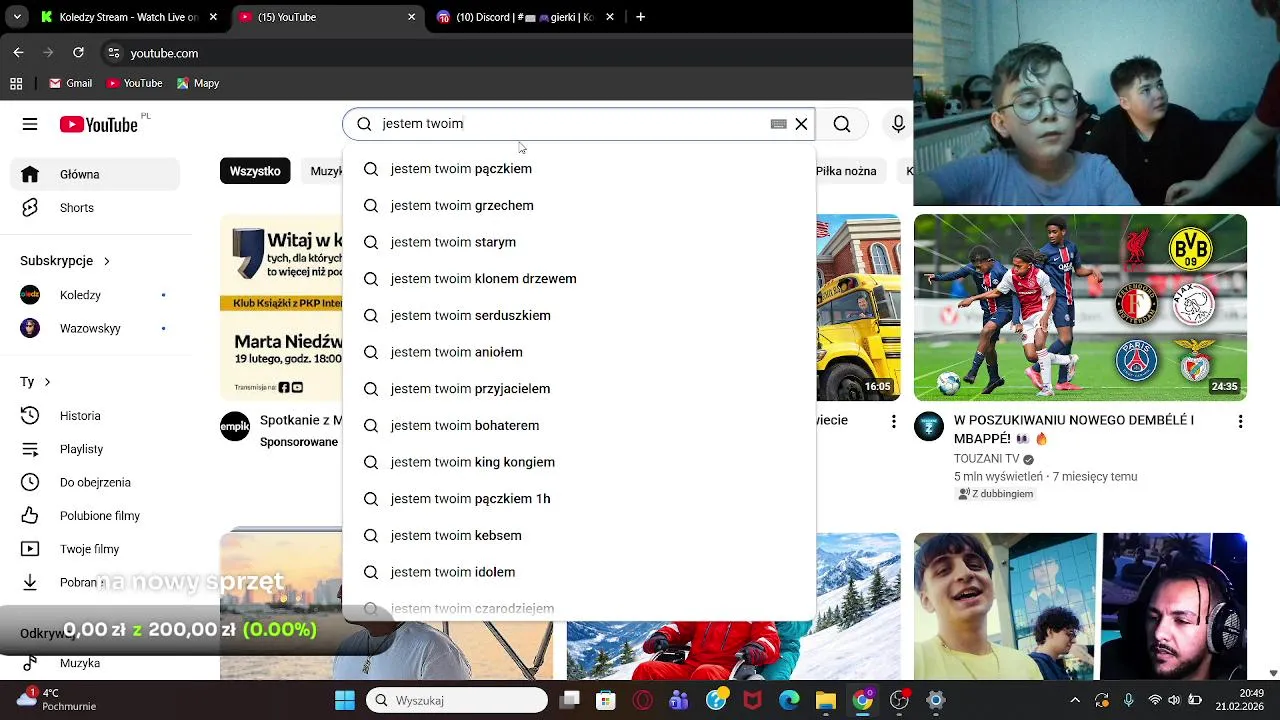1280x720 pixels.
Task: Choose suggestion jestem twoim przyjacielem
Action: click(579, 389)
